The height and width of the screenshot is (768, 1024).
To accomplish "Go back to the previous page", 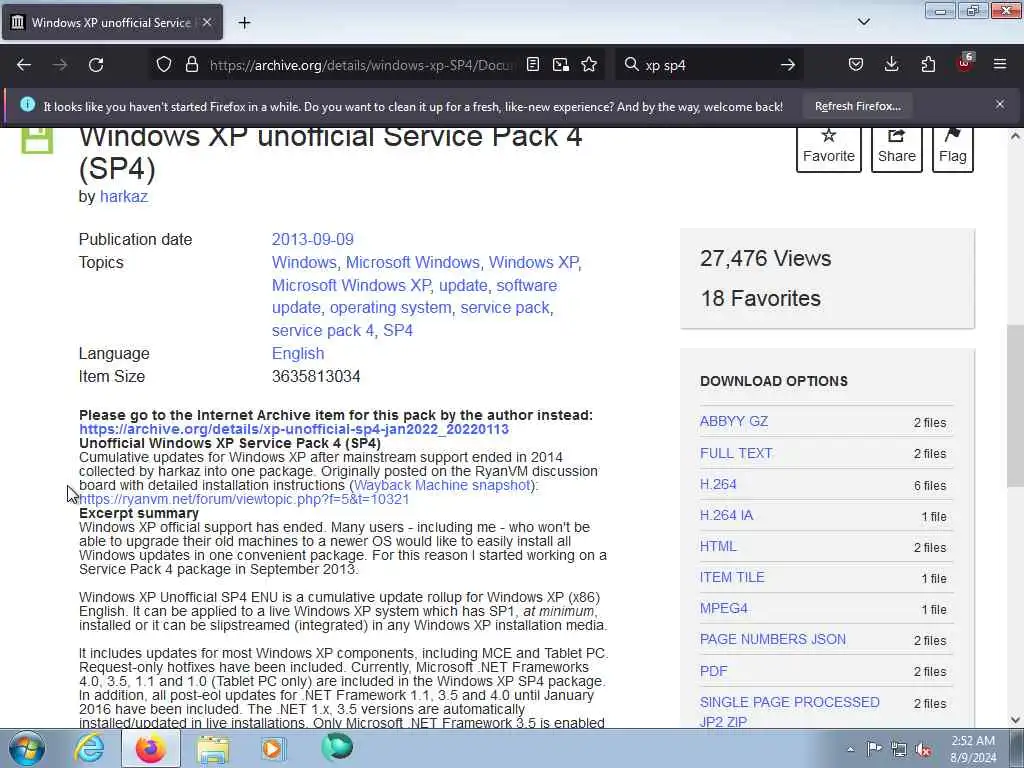I will pos(24,65).
